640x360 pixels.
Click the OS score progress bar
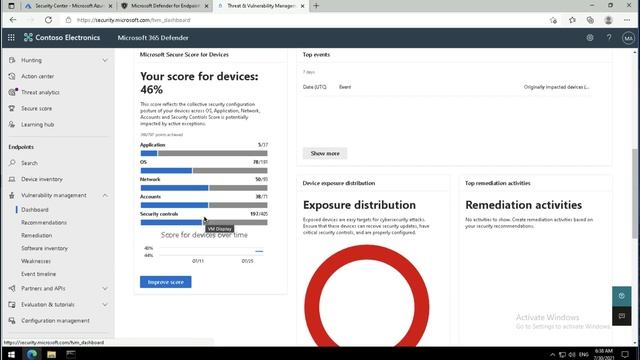tap(204, 171)
